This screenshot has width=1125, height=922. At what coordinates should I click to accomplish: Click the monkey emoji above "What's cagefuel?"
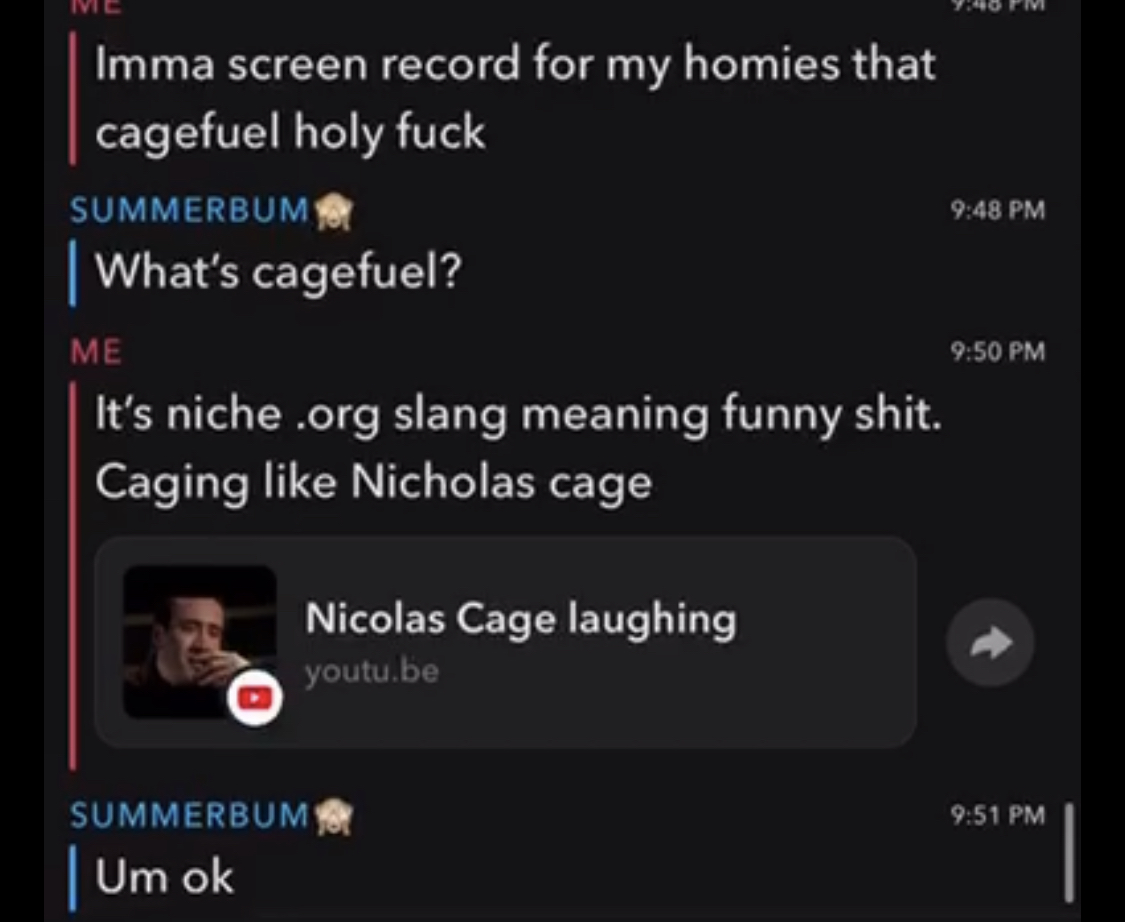(334, 212)
